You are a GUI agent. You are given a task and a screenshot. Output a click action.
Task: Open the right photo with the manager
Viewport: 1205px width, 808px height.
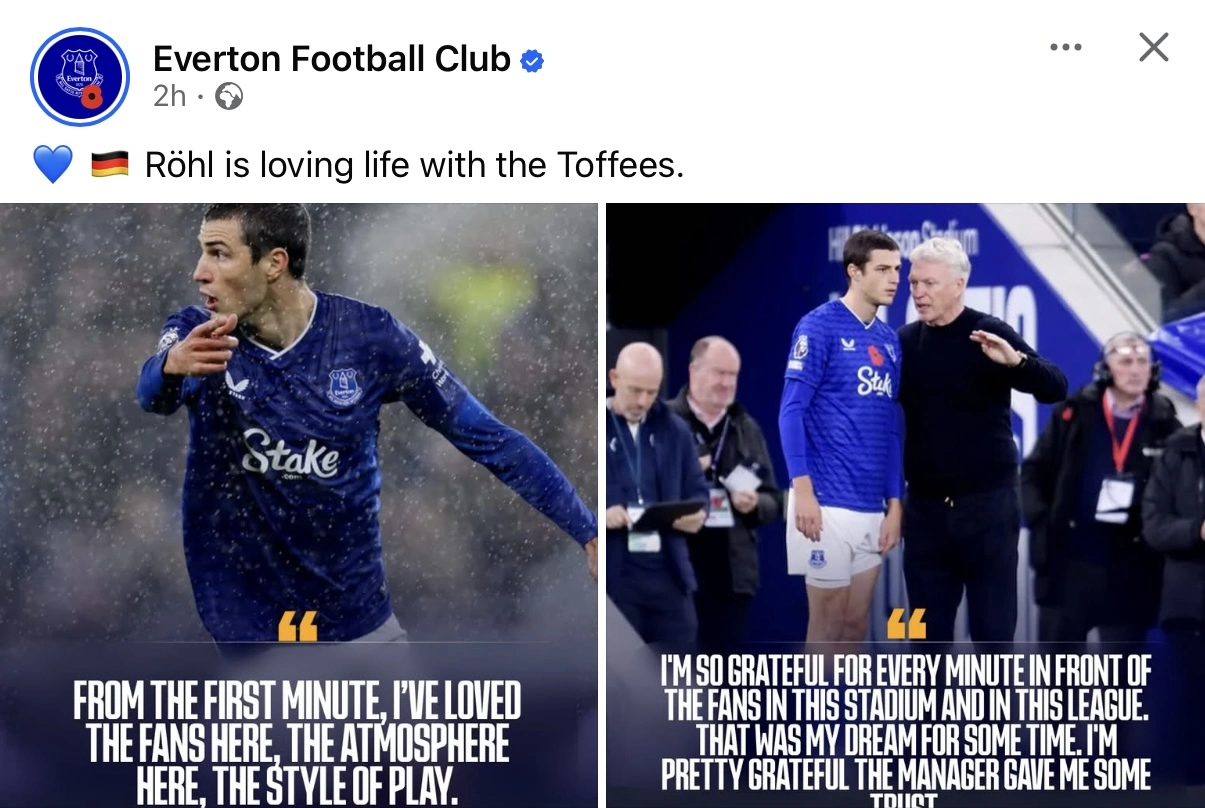coord(905,505)
